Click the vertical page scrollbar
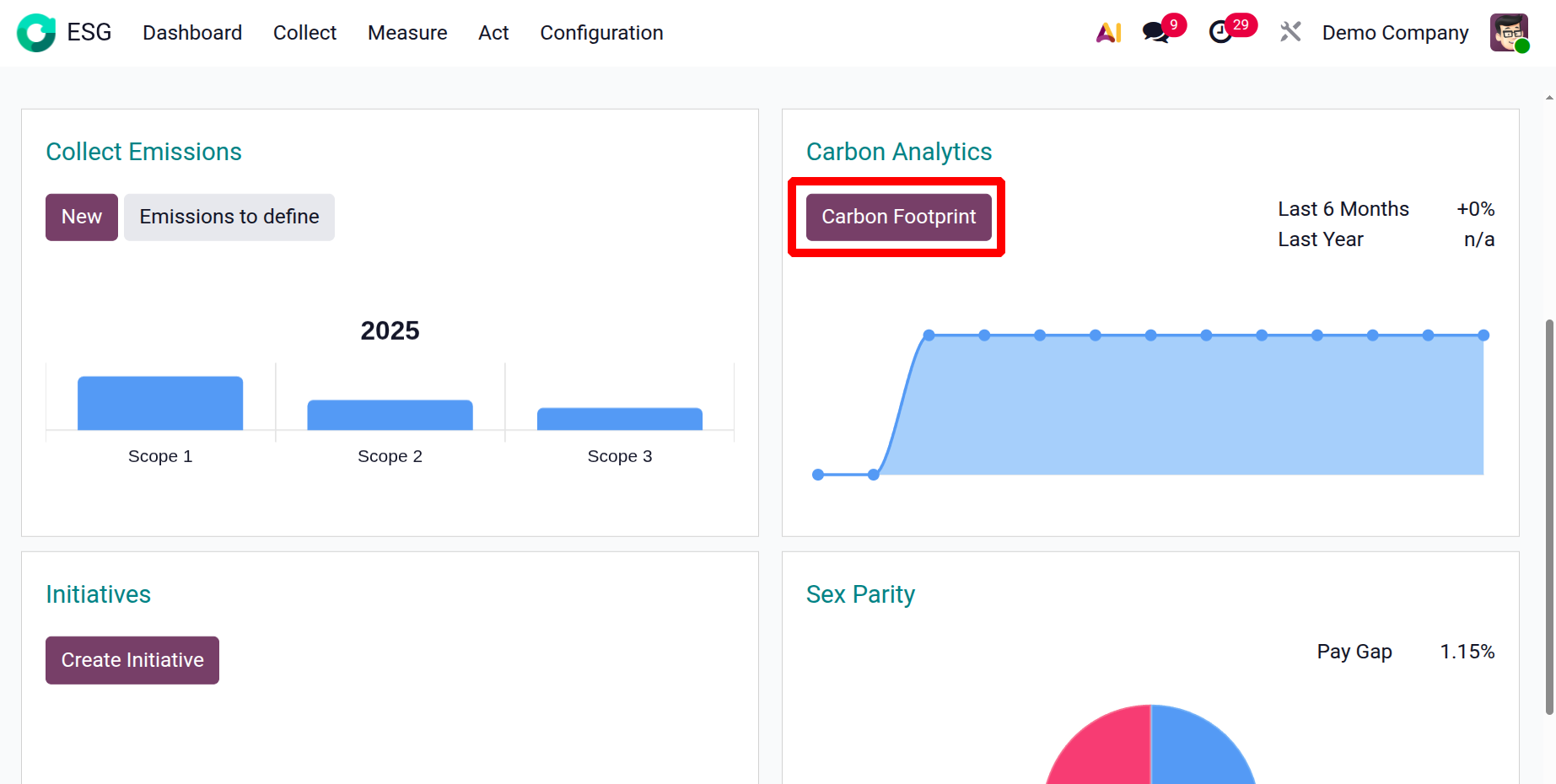This screenshot has width=1556, height=784. point(1548,516)
